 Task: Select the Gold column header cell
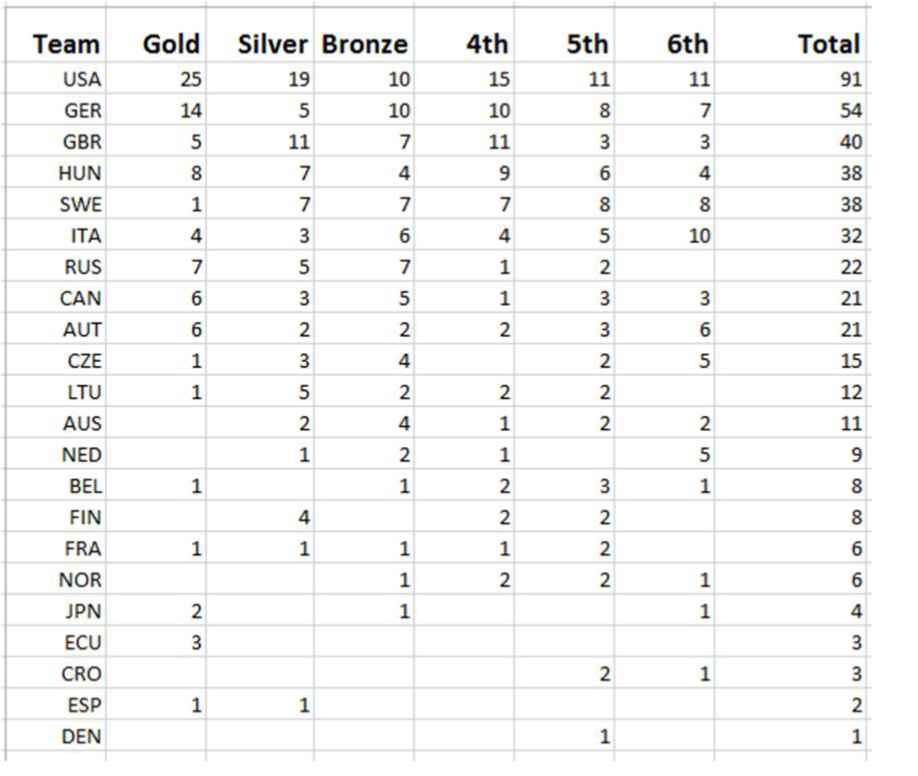[x=156, y=35]
